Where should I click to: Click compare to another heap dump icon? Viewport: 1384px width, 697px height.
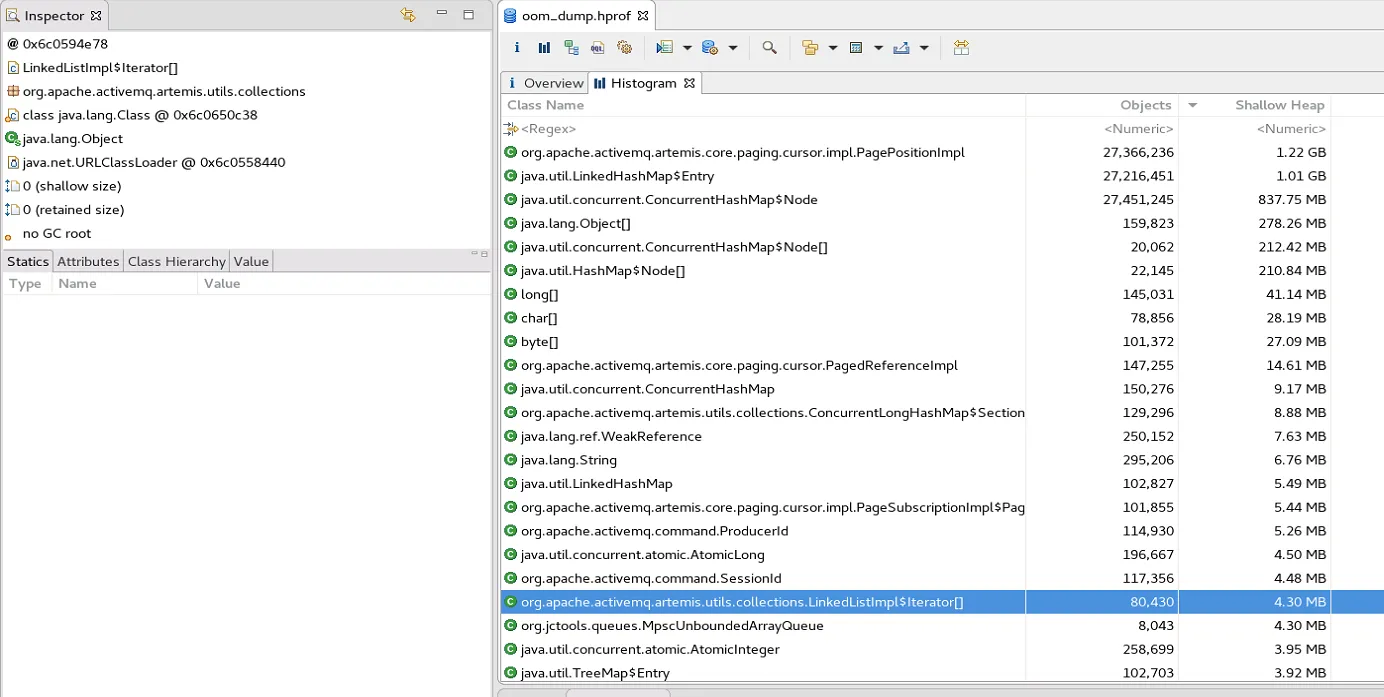pyautogui.click(x=961, y=47)
